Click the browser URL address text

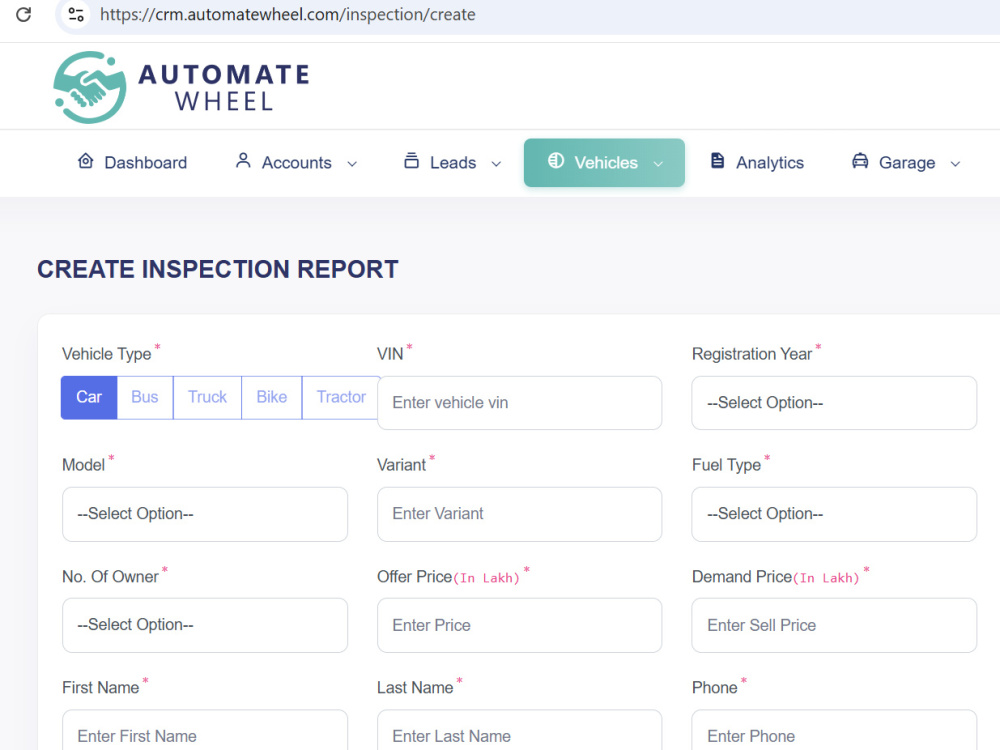tap(288, 15)
